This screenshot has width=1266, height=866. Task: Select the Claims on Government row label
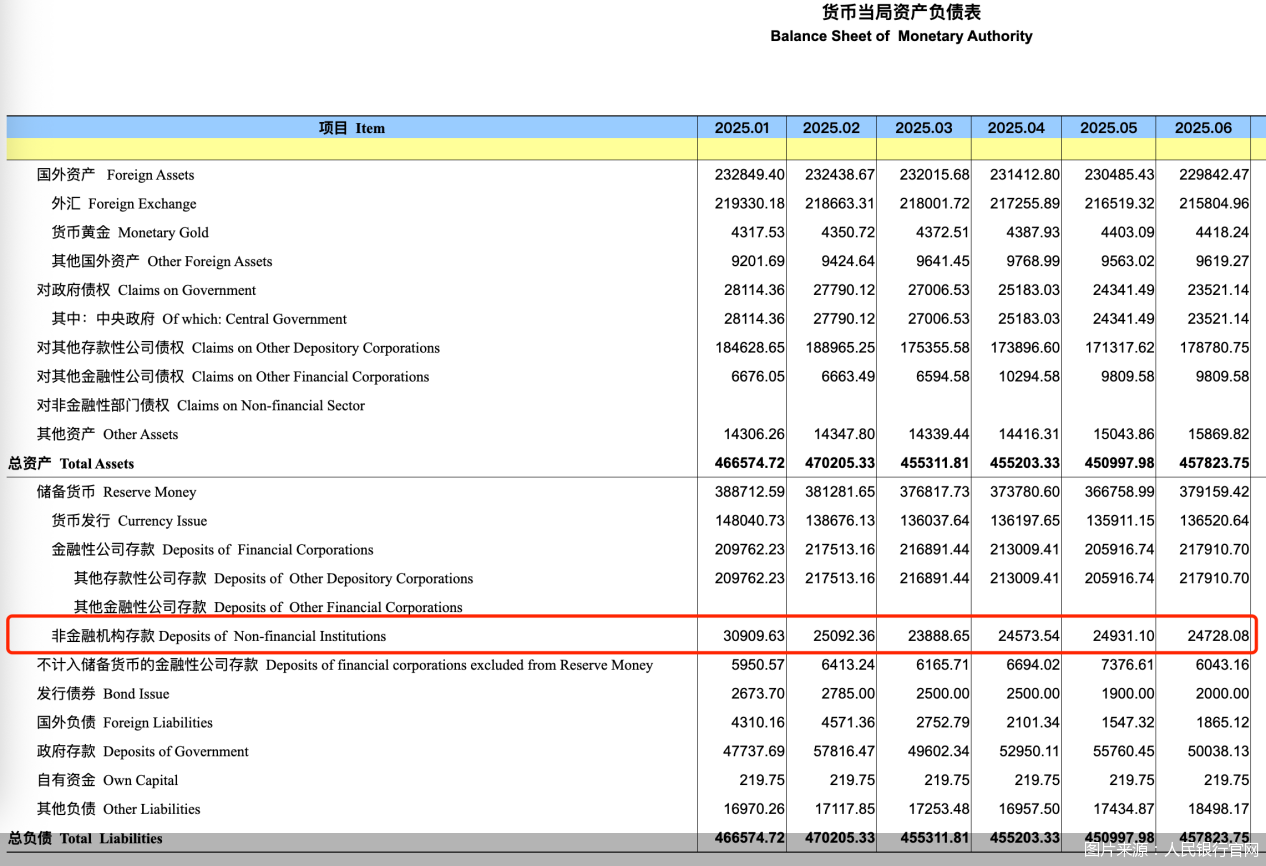click(146, 291)
